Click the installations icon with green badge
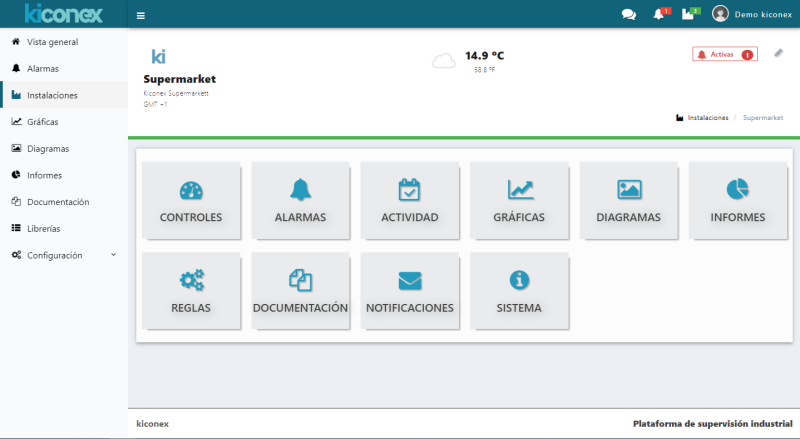 [x=688, y=15]
